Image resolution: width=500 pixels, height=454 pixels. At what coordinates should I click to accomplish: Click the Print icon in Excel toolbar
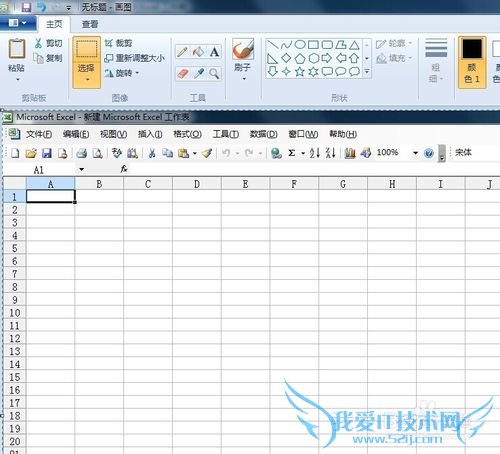click(x=82, y=153)
